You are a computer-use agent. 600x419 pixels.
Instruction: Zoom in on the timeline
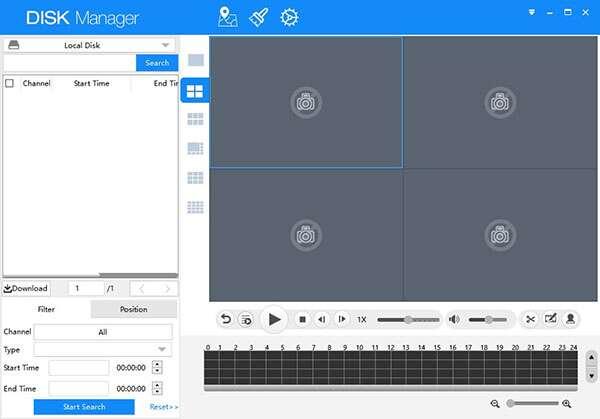pyautogui.click(x=567, y=403)
